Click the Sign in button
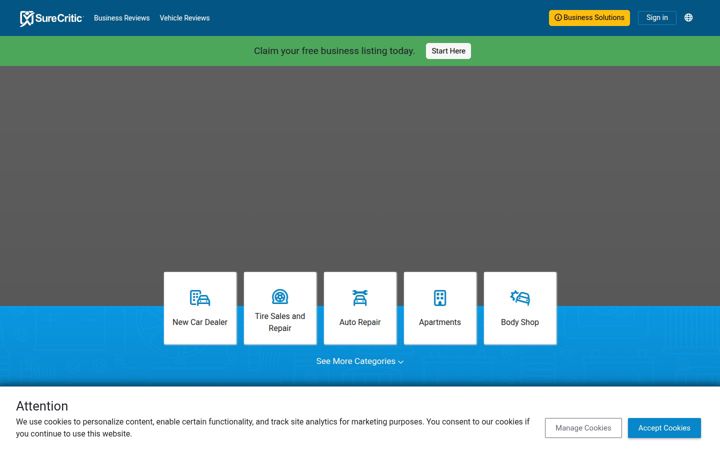This screenshot has width=720, height=450. click(657, 17)
